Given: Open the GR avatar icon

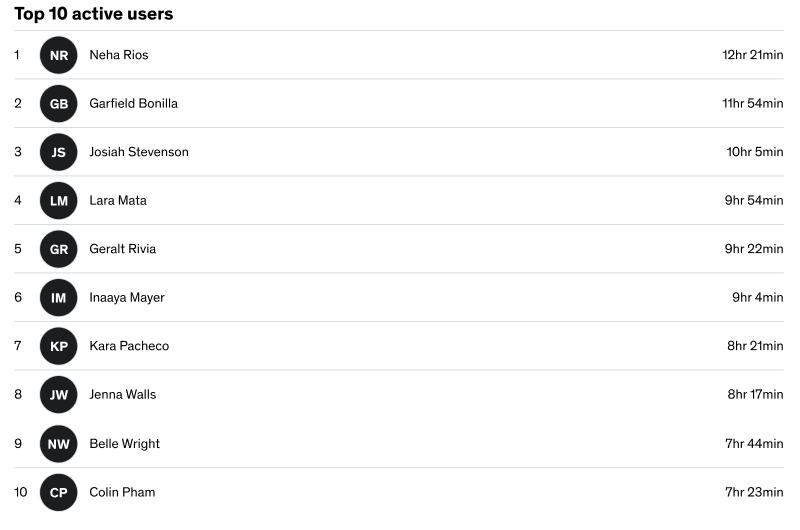Looking at the screenshot, I should [x=59, y=249].
